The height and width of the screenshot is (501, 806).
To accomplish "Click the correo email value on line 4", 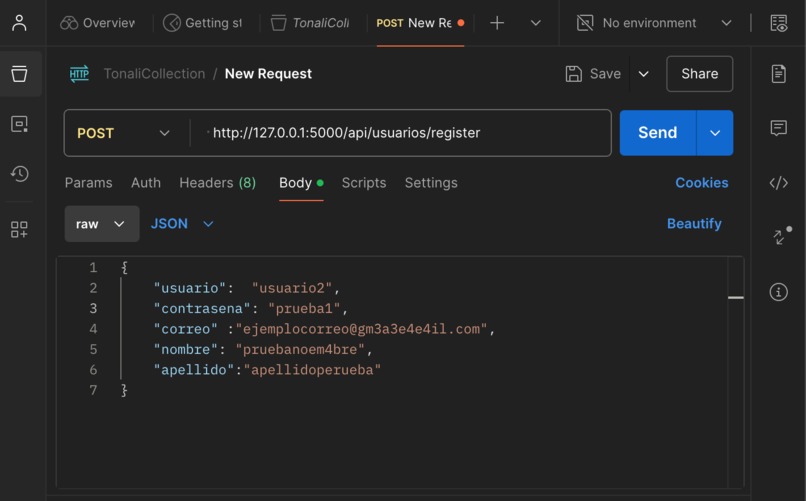I will click(361, 329).
